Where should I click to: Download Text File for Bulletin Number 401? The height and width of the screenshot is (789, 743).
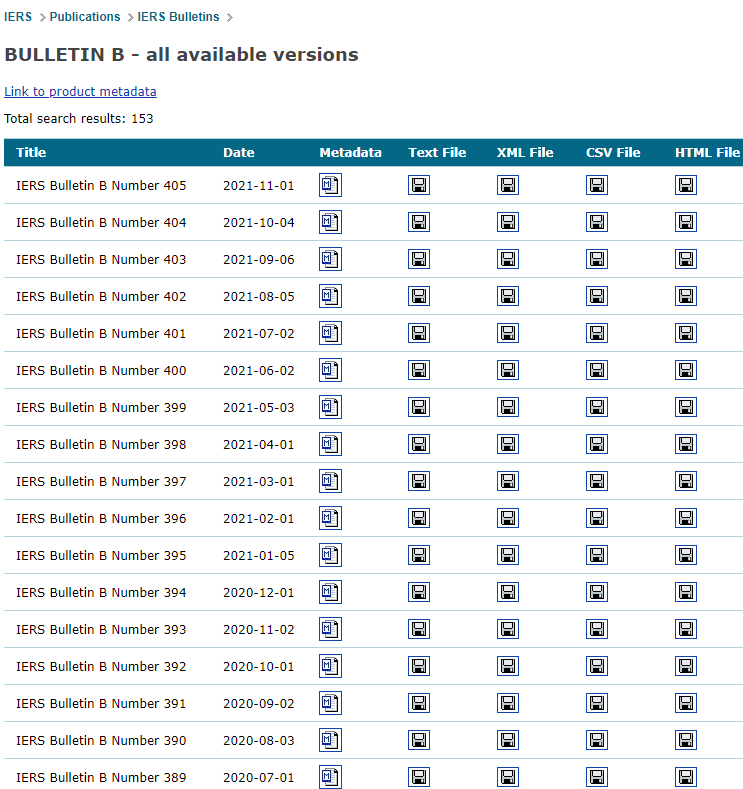point(419,333)
